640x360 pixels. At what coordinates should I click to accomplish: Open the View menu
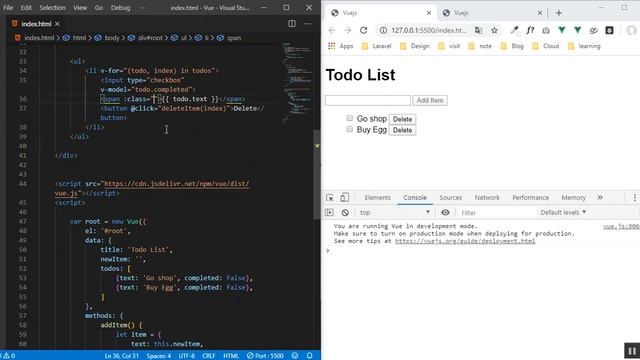coord(80,8)
